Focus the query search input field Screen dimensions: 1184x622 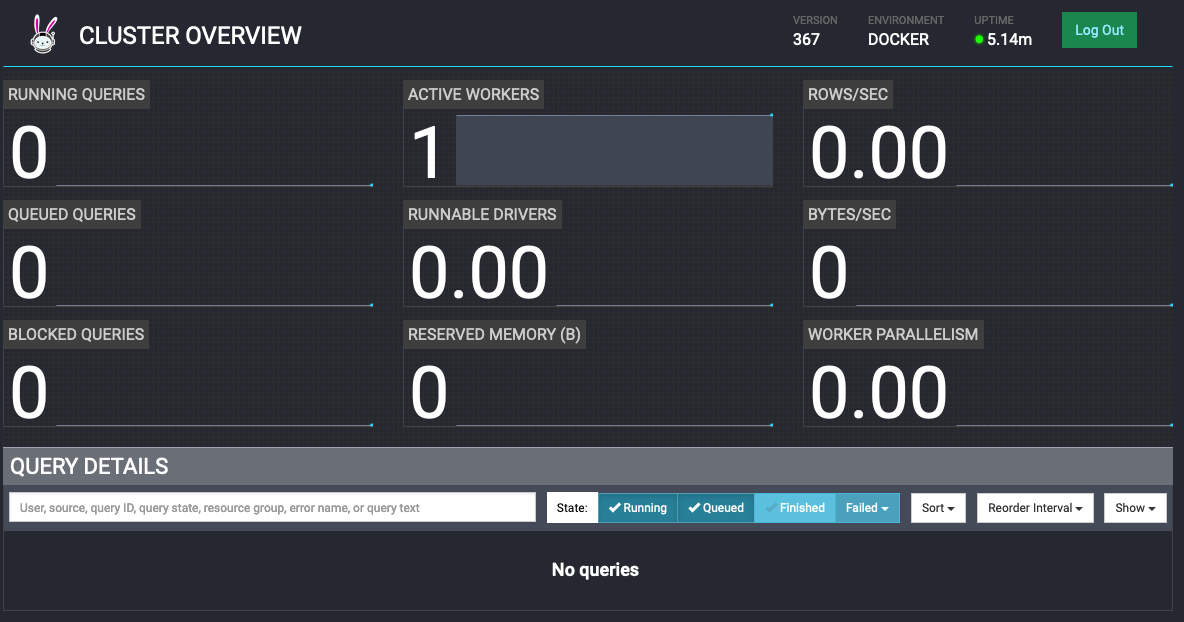273,508
